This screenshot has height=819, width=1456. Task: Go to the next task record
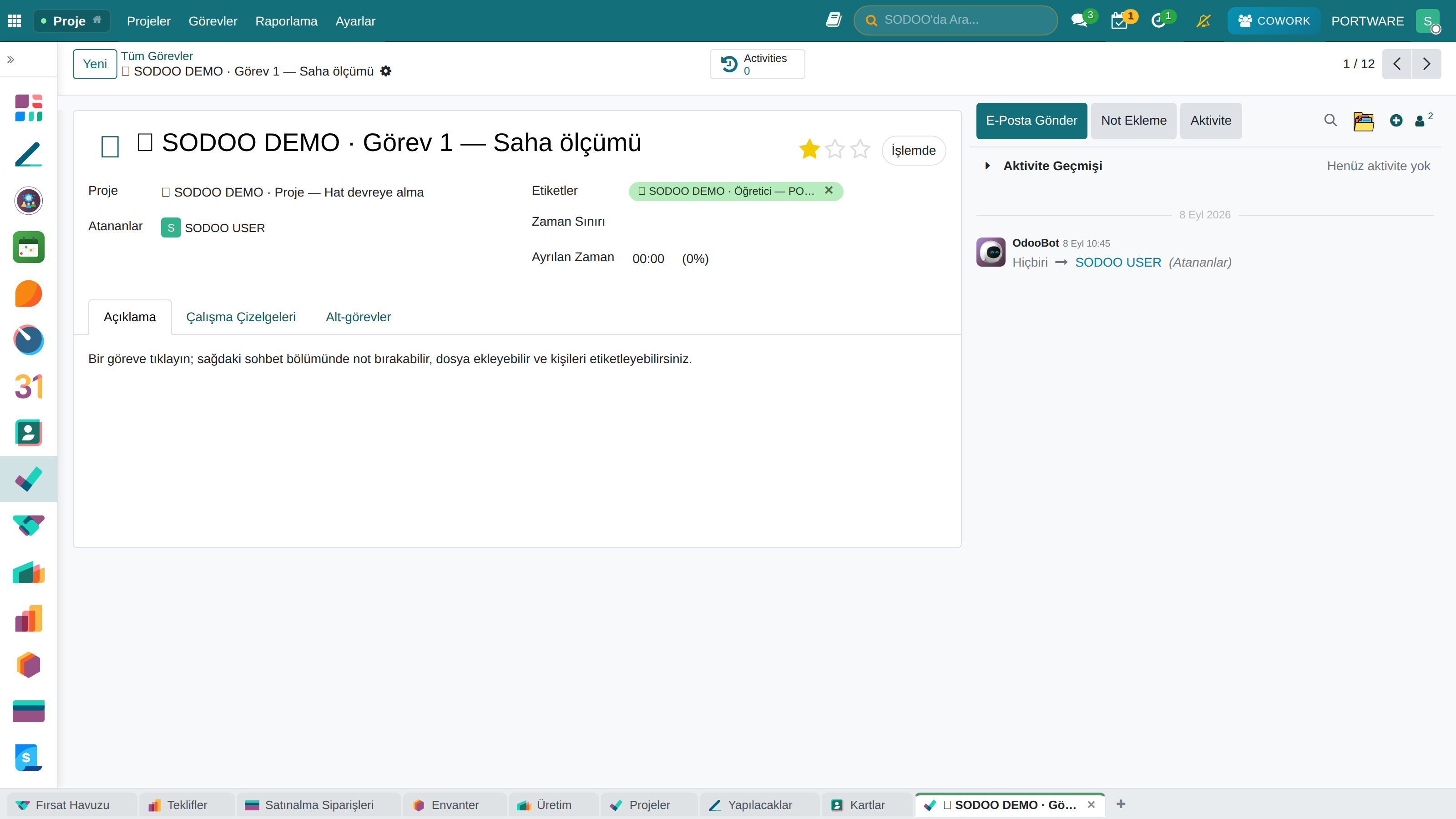(1426, 64)
